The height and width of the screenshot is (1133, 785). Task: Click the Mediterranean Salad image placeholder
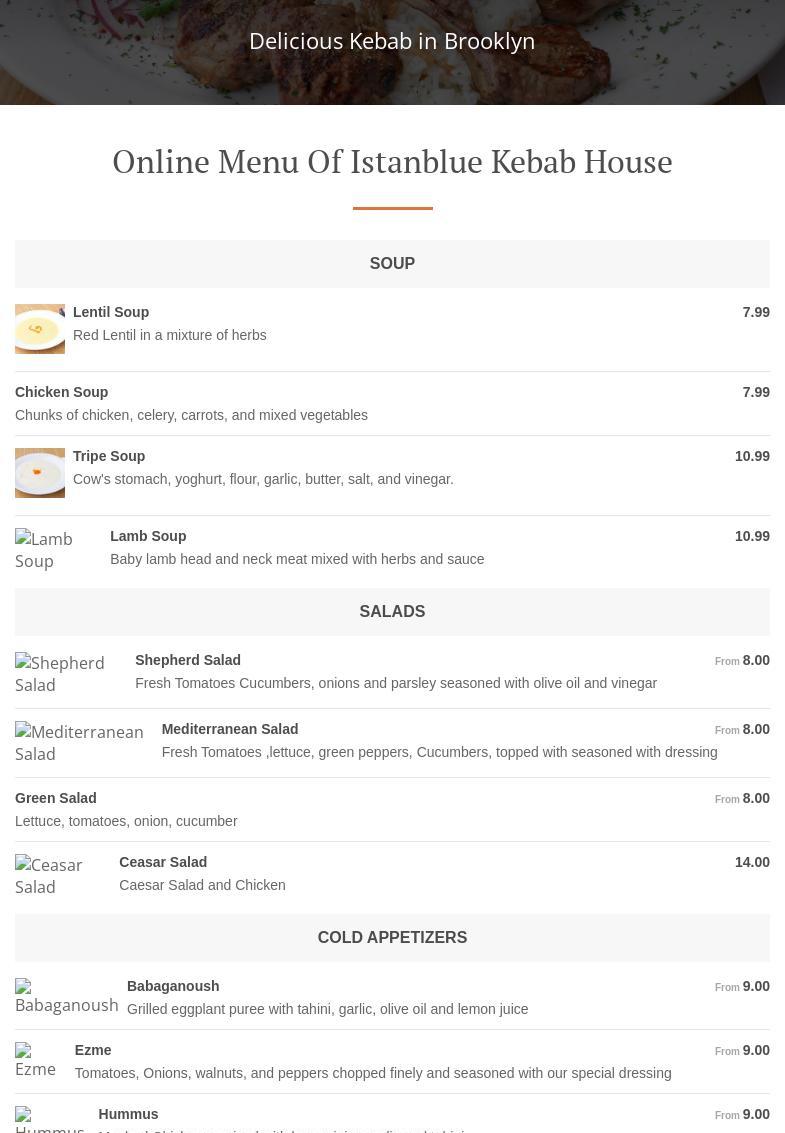click(80, 743)
